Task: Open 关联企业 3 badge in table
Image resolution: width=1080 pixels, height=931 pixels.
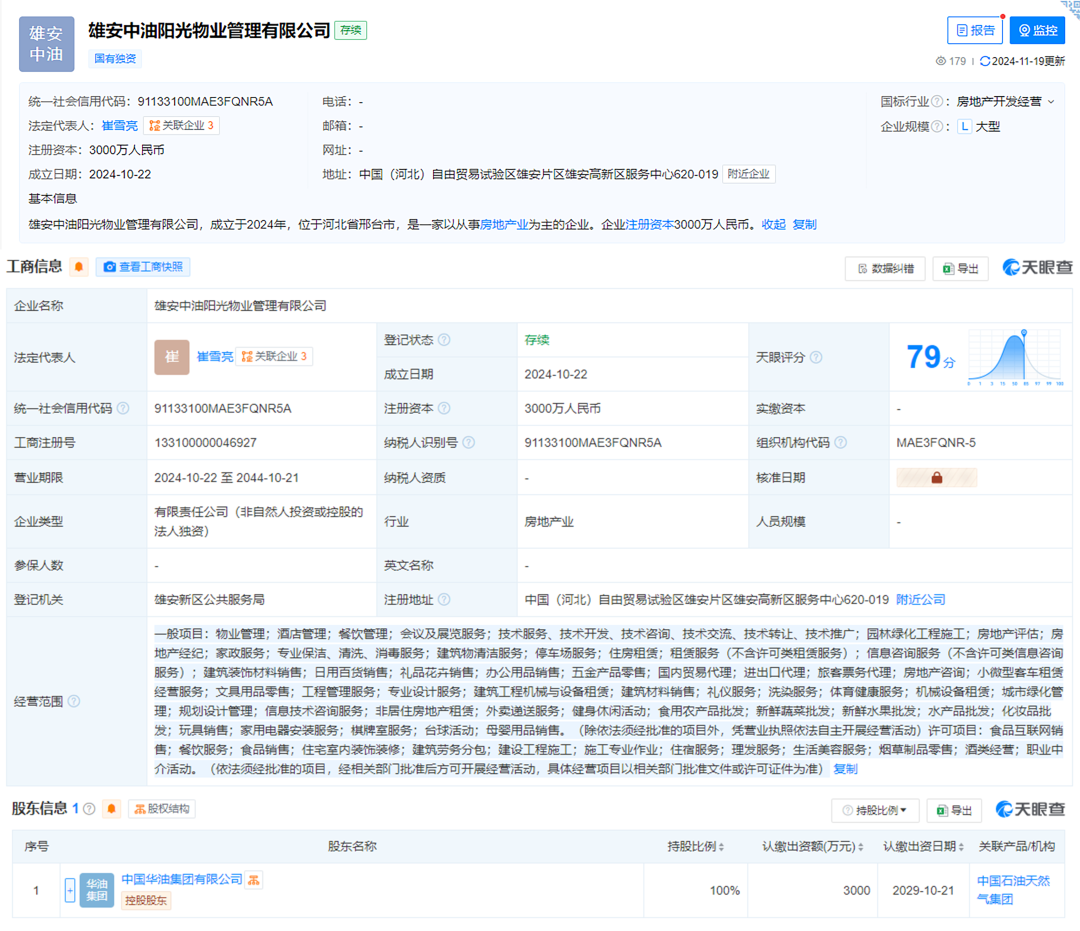Action: [x=274, y=357]
